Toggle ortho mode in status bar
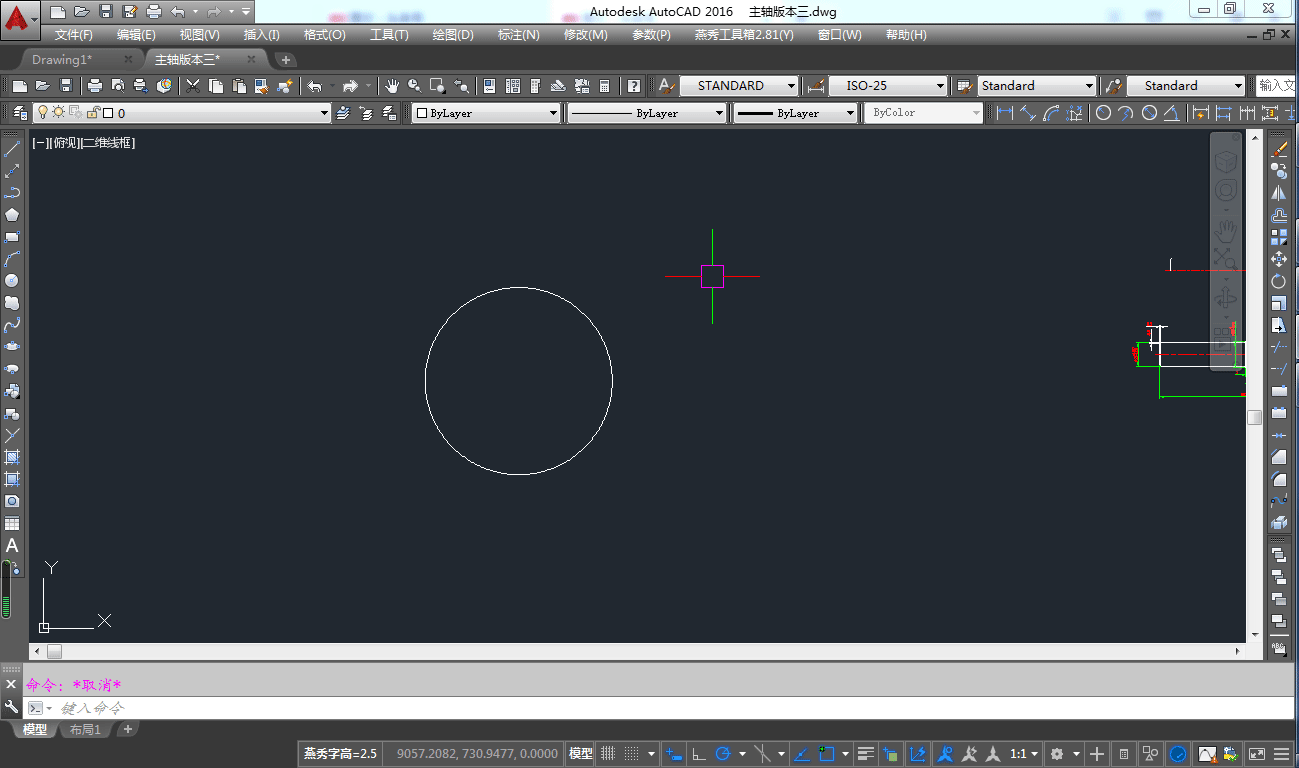Viewport: 1299px width, 768px height. [x=698, y=754]
